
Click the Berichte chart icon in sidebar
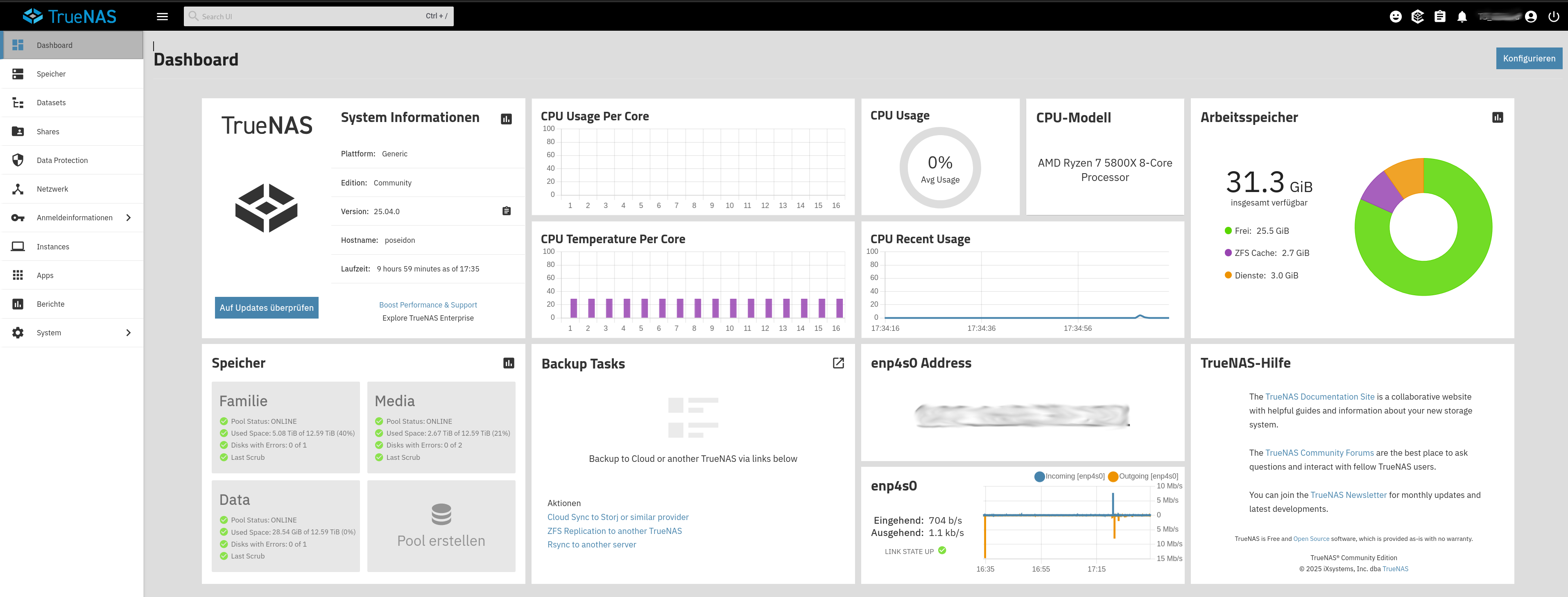point(18,304)
